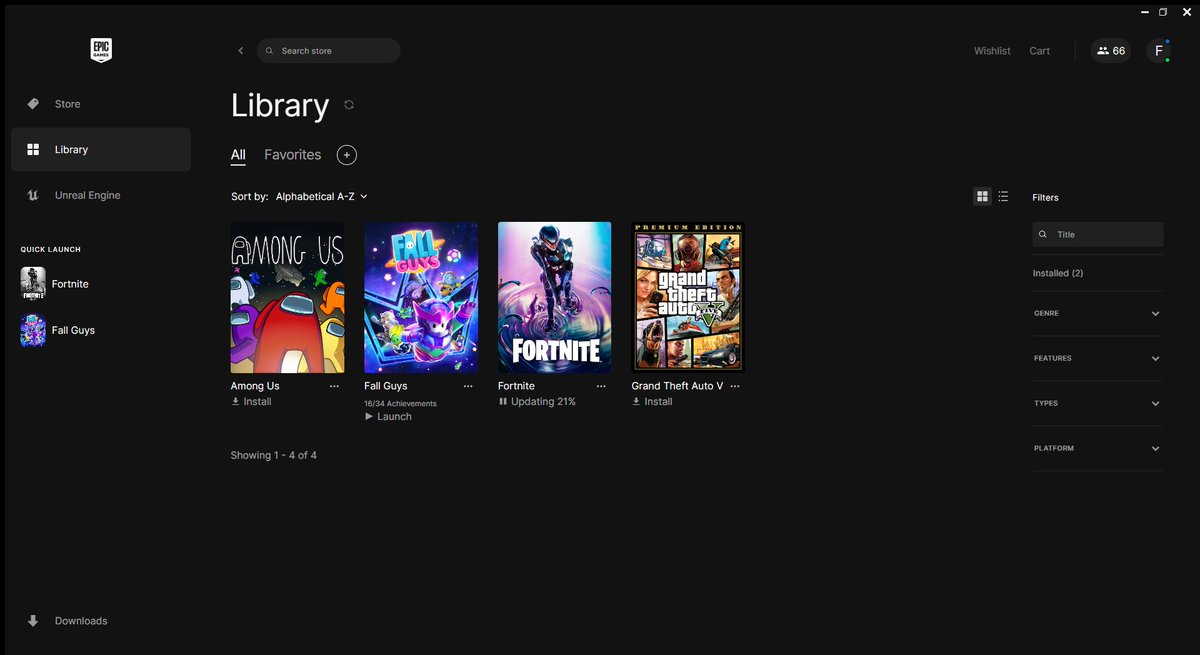Open the profile avatar F menu

pyautogui.click(x=1159, y=51)
